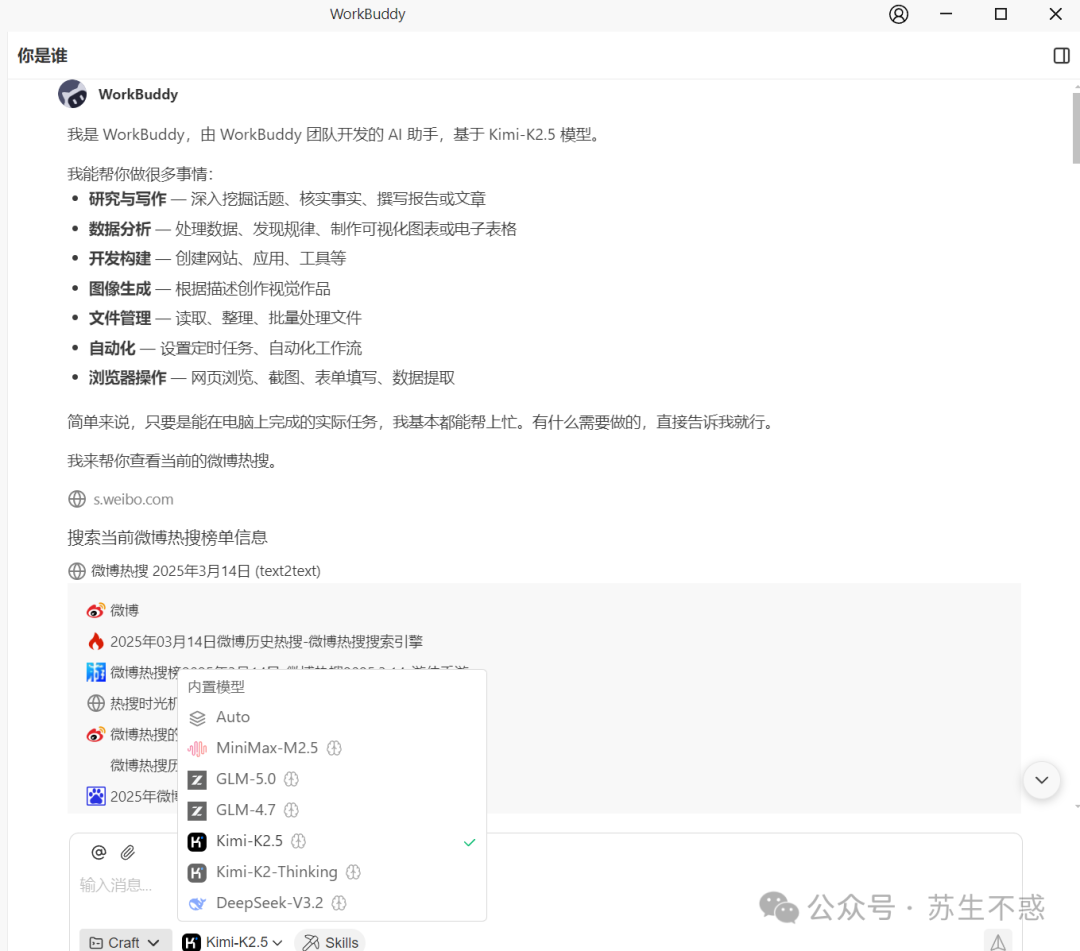Screen dimensions: 1080x951
Task: Click the brain icon beside Kimi-K2.5 entry
Action: (x=298, y=841)
